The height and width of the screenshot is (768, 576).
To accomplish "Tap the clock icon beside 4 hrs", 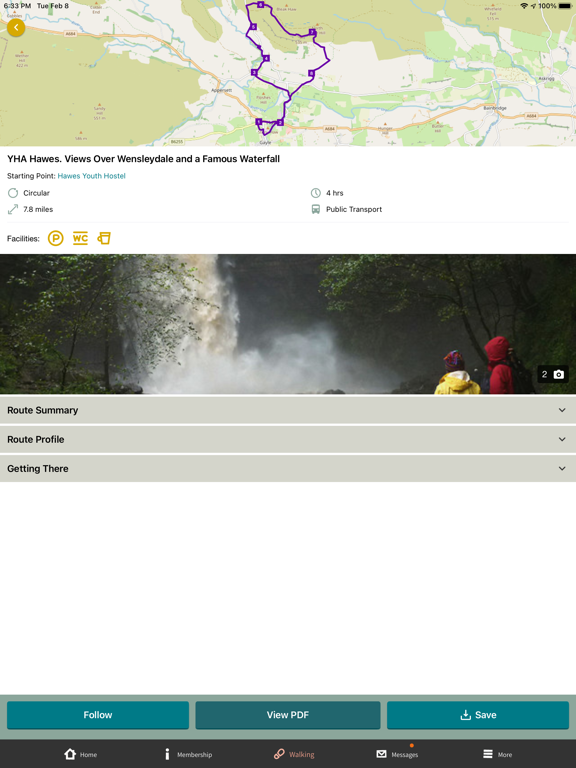I will click(x=315, y=193).
